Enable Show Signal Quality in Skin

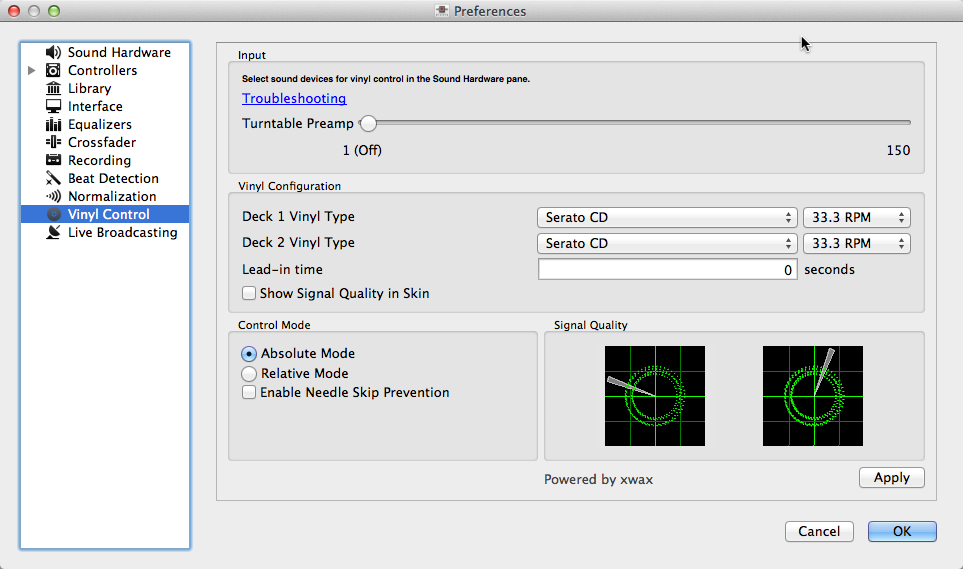(249, 294)
